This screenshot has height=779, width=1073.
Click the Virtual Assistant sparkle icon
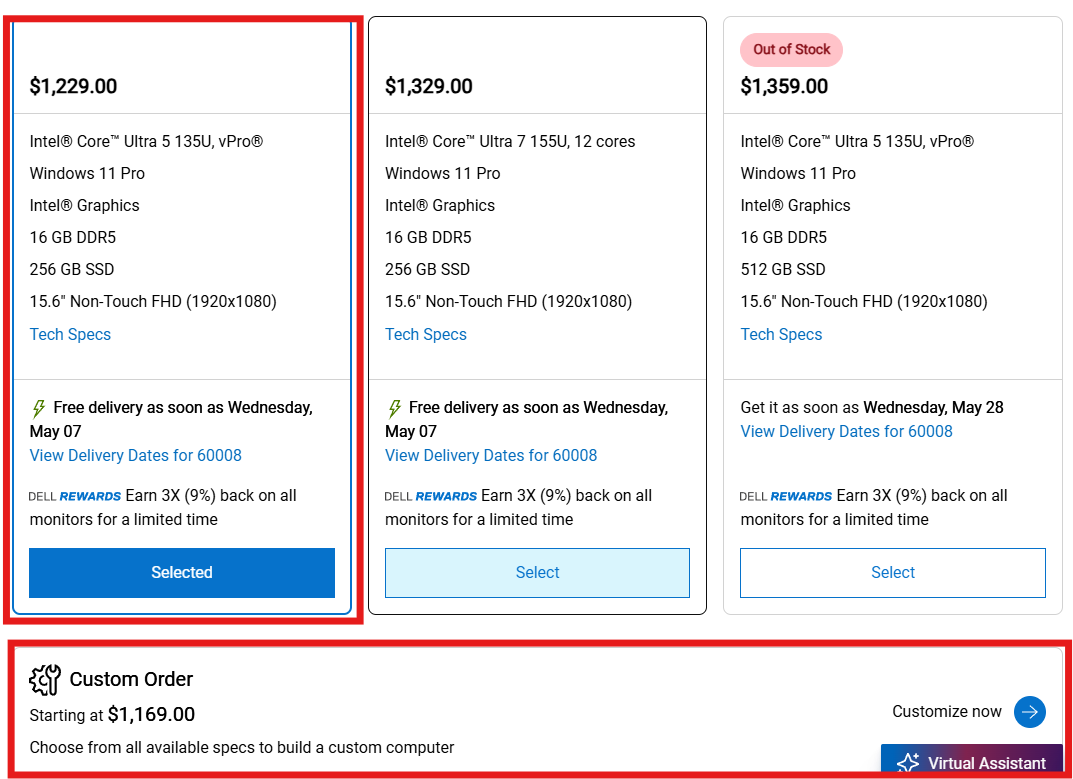point(908,763)
